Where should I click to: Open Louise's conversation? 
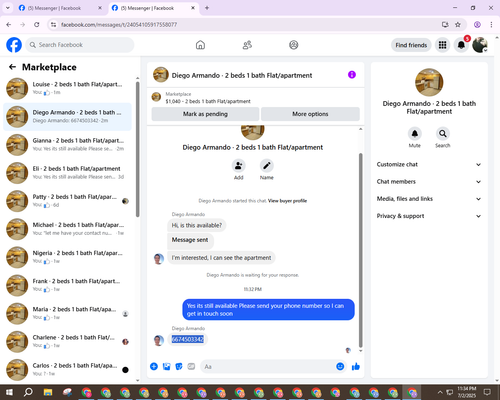point(68,89)
